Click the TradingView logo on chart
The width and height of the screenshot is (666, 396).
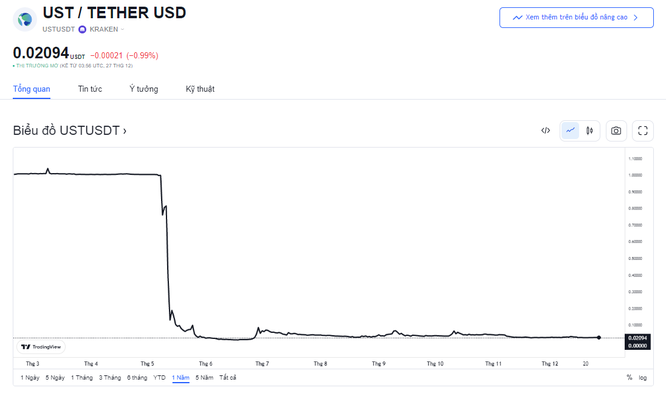(41, 347)
